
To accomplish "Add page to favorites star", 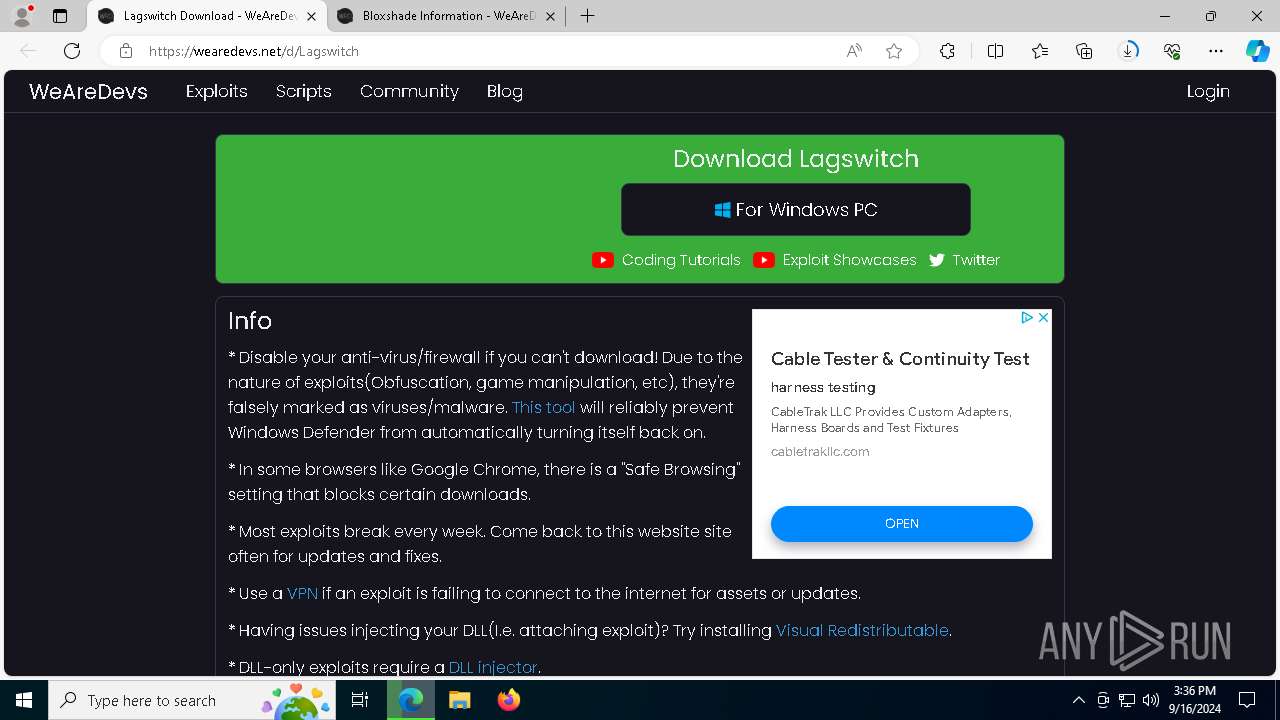I will [x=894, y=51].
